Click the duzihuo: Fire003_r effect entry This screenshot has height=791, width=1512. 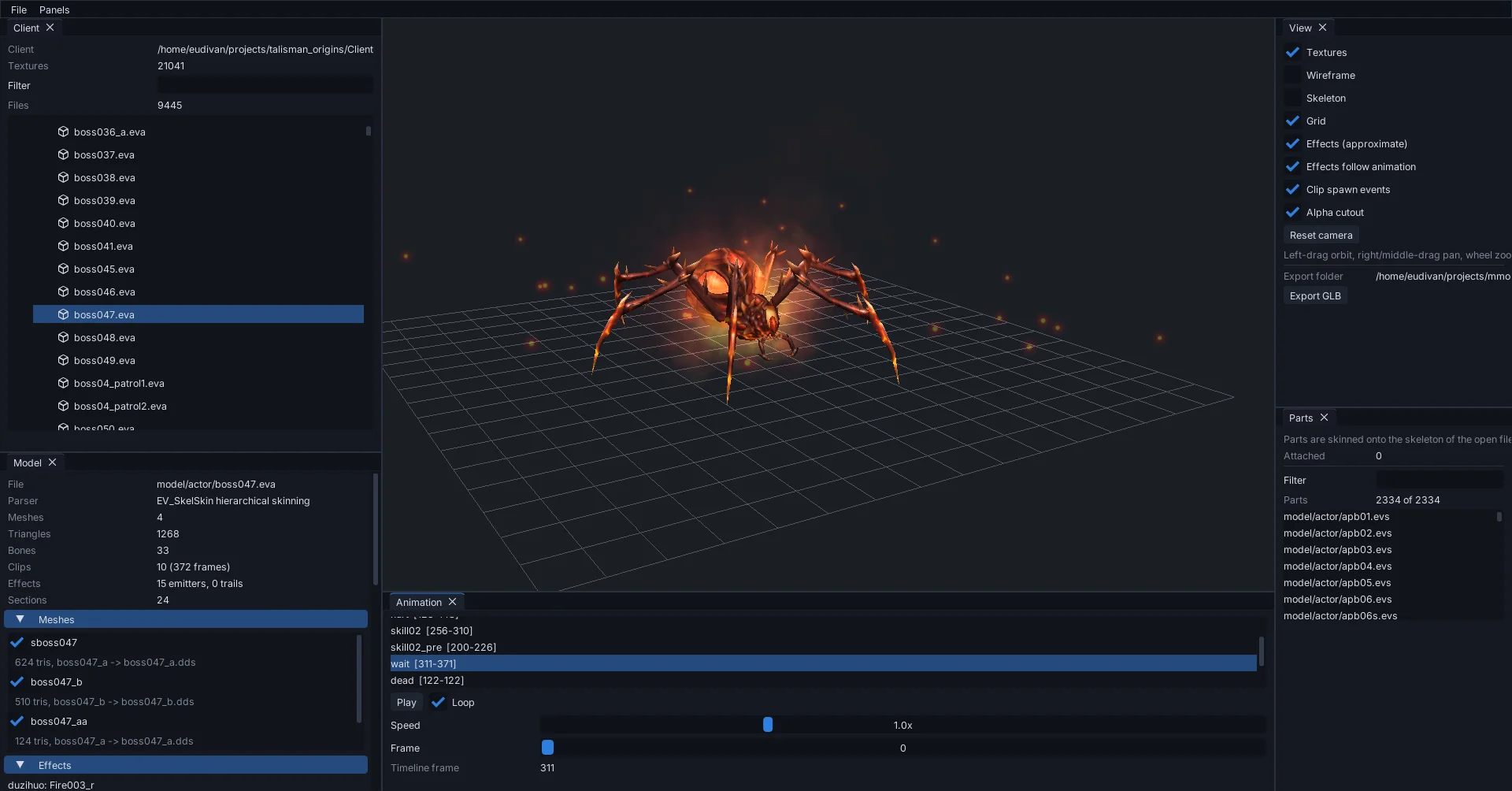point(51,785)
